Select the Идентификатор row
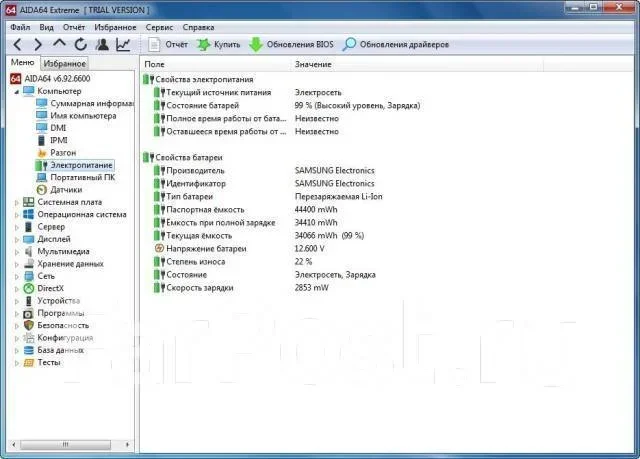640x459 pixels. [264, 184]
